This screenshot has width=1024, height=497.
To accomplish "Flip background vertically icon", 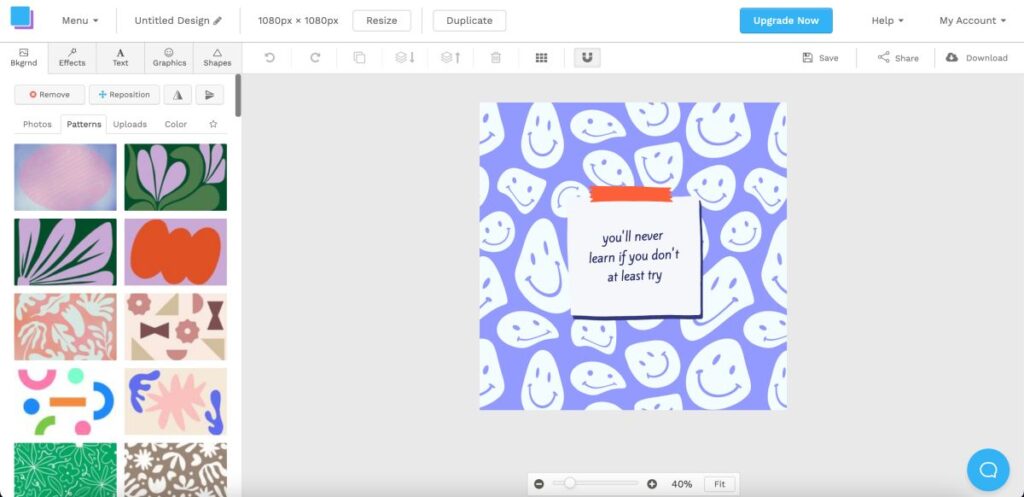I will click(x=210, y=95).
